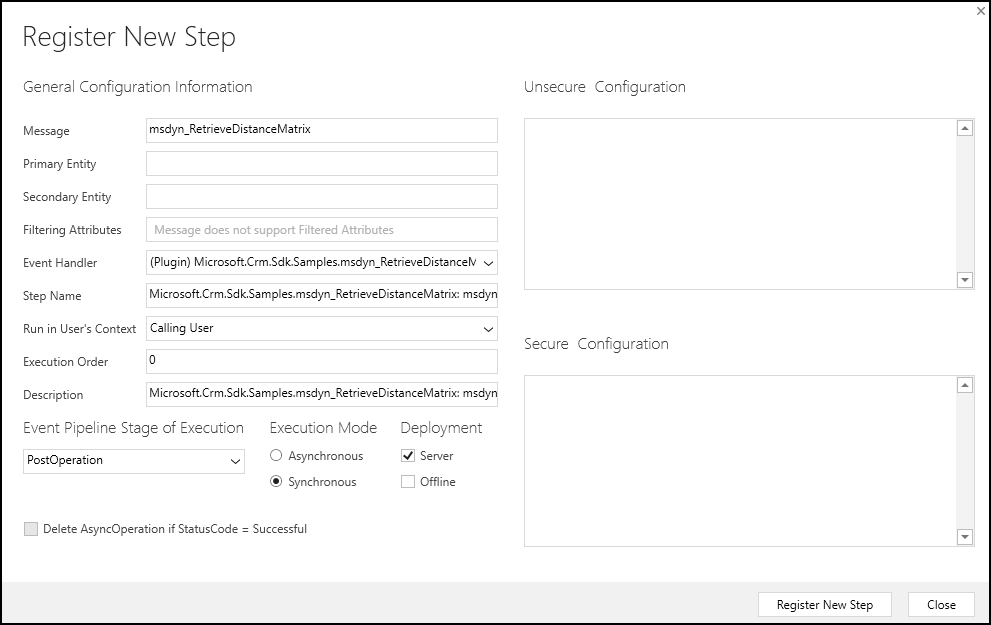This screenshot has width=991, height=625.
Task: Click the Secure Configuration scroll-up arrow
Action: click(964, 383)
